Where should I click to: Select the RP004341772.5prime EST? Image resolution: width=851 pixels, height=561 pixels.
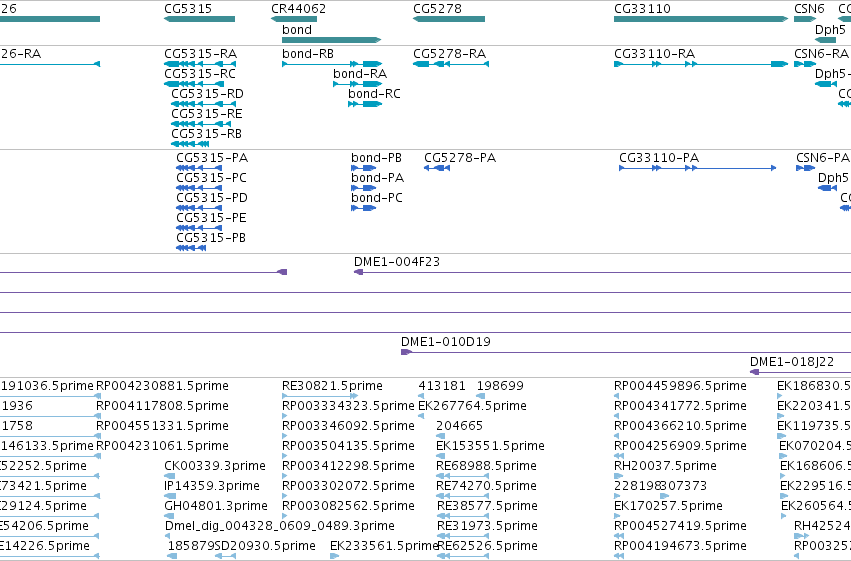click(x=680, y=406)
